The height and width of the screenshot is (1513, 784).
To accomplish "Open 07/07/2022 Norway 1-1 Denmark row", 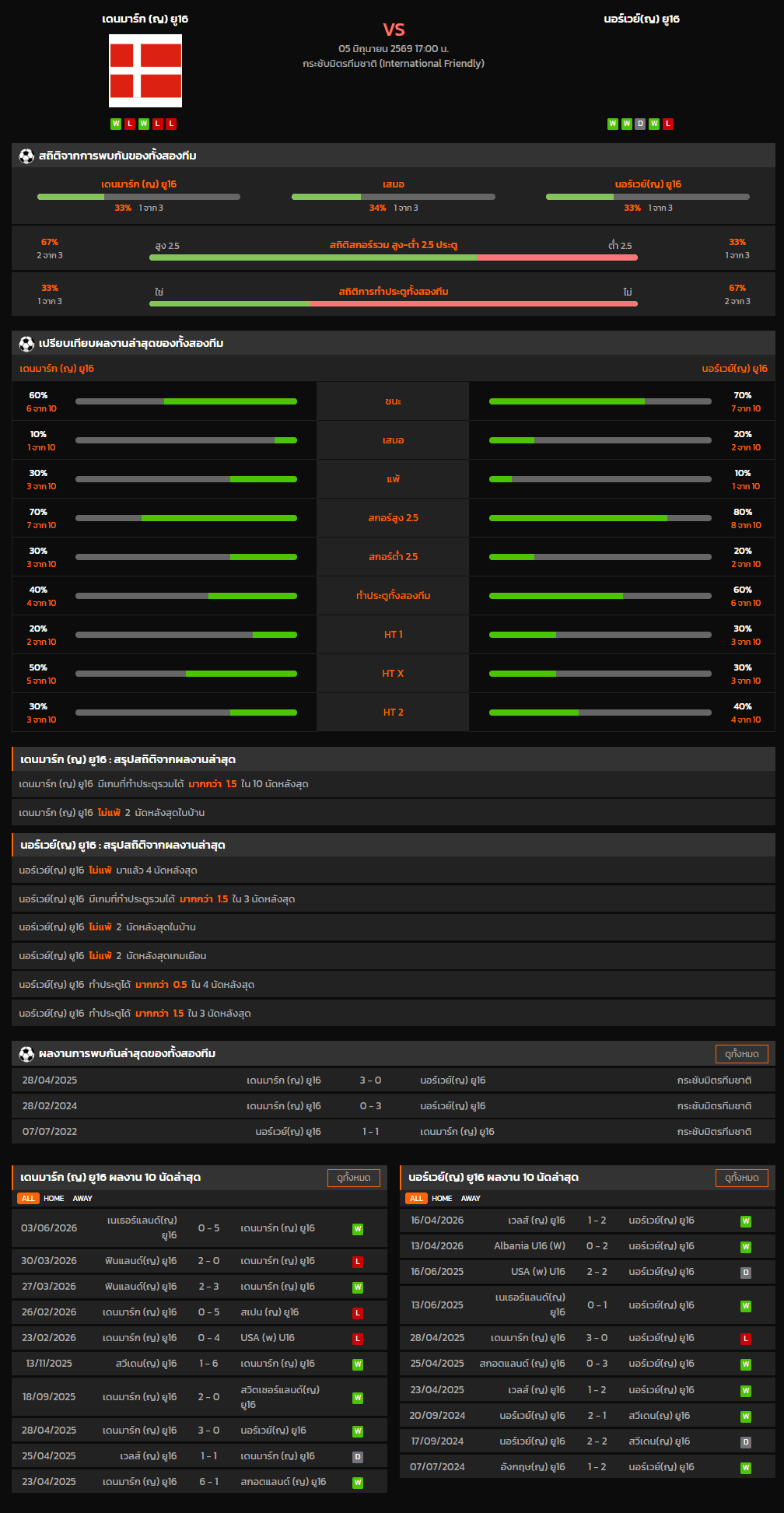I will [394, 1132].
